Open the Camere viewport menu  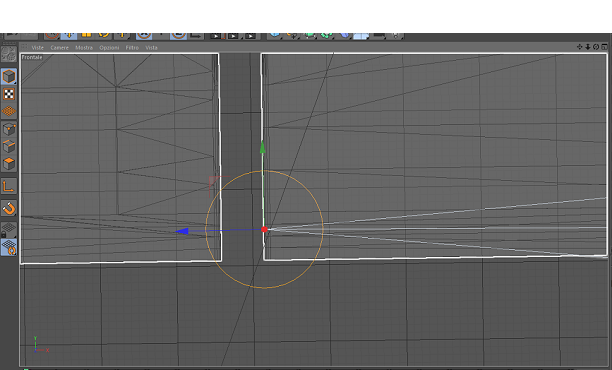[59, 48]
